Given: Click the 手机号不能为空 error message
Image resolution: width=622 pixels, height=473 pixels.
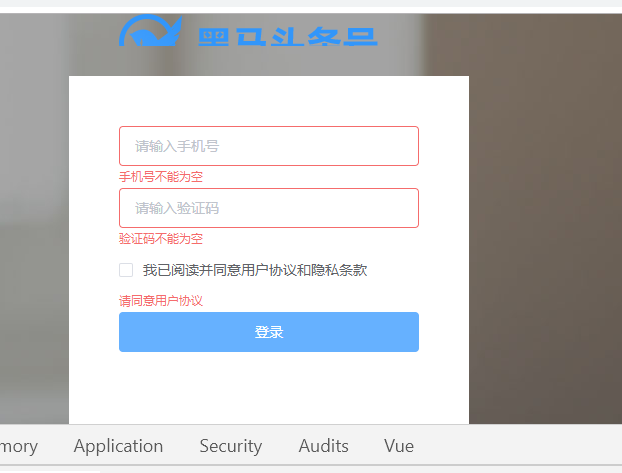Looking at the screenshot, I should click(x=161, y=177).
